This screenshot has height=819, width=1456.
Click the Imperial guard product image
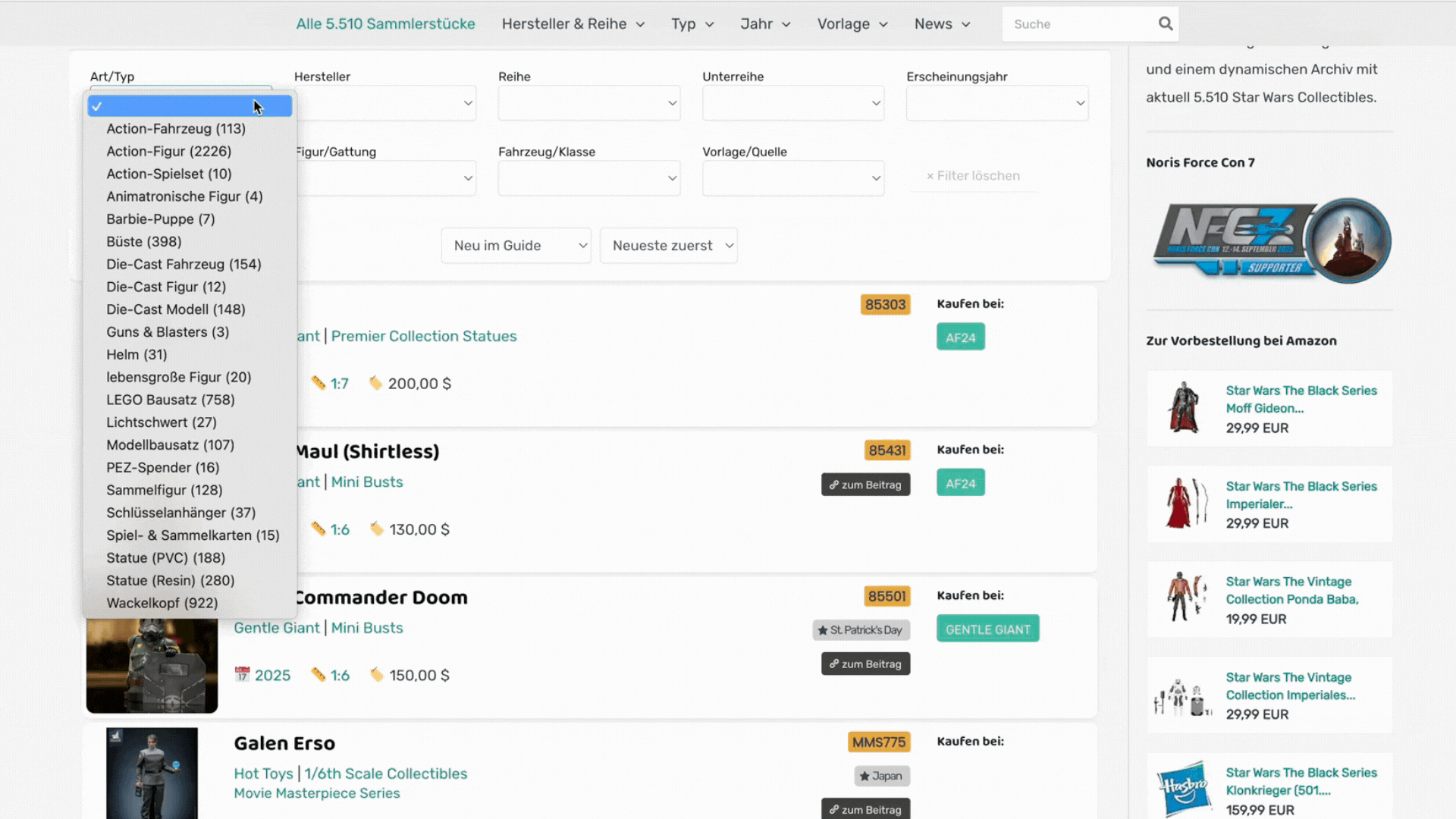[x=1184, y=504]
